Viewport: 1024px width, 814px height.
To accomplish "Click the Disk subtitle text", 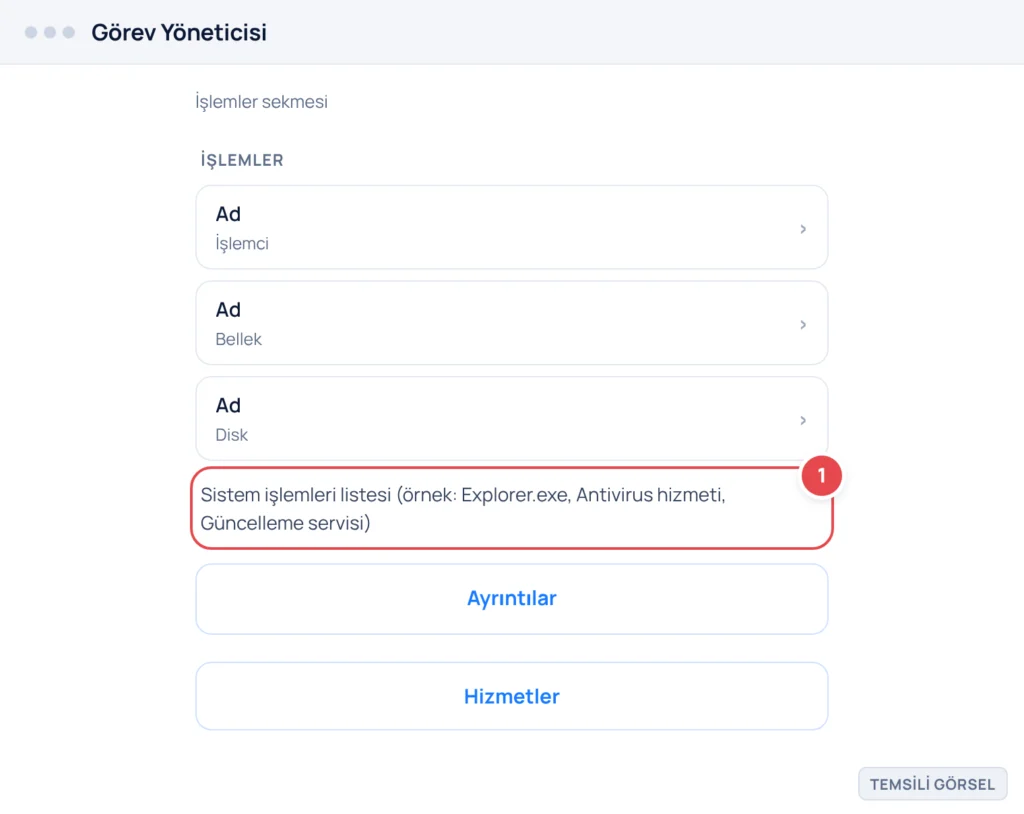I will 232,435.
